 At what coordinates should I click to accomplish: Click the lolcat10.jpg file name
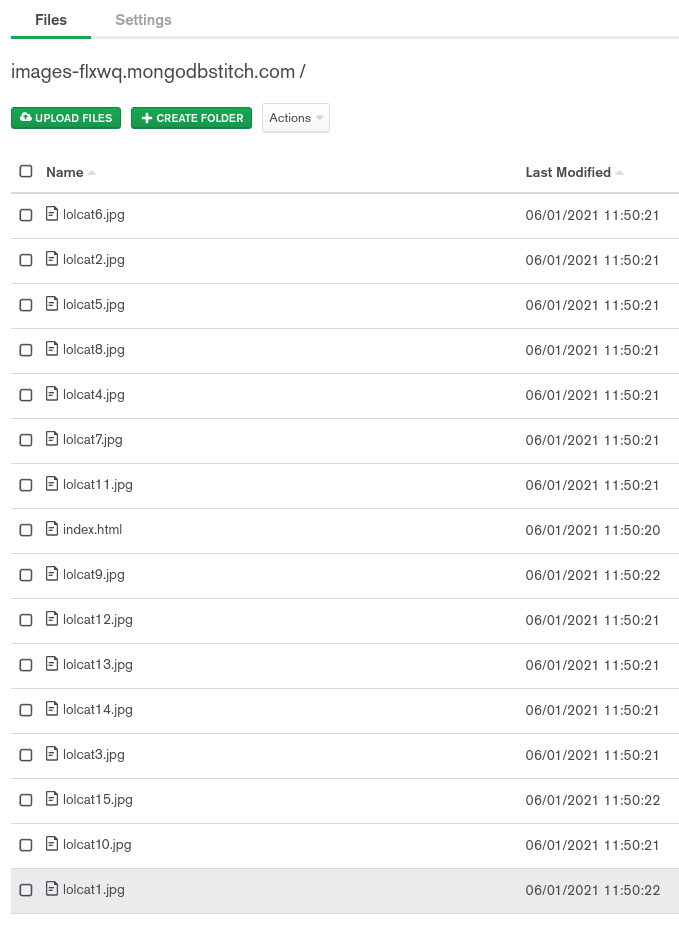point(97,844)
